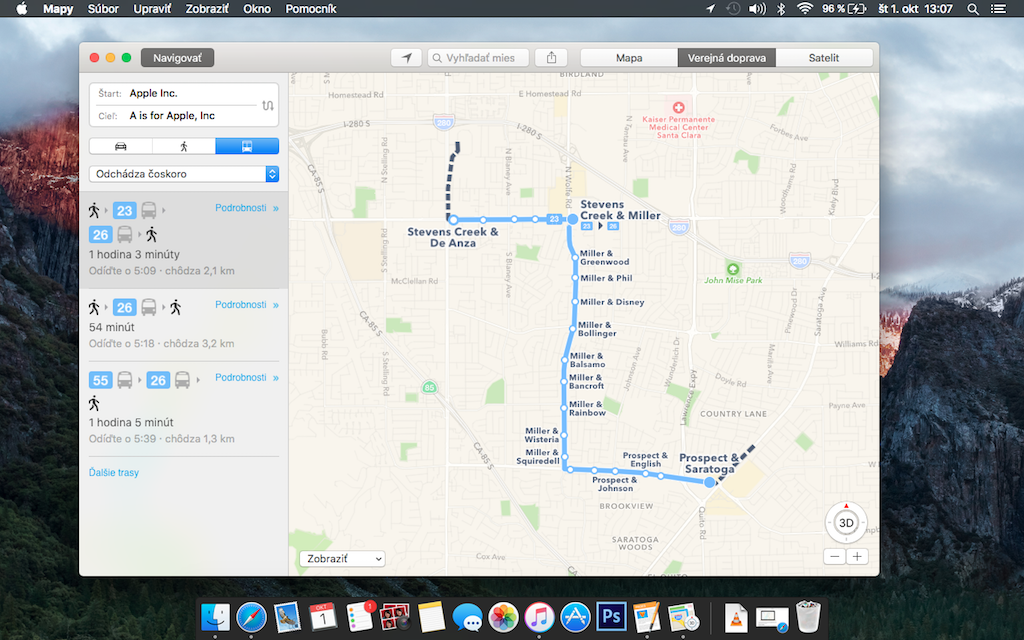Open Notification Center from menu bar
Screen dimensions: 1024x640
[998, 8]
